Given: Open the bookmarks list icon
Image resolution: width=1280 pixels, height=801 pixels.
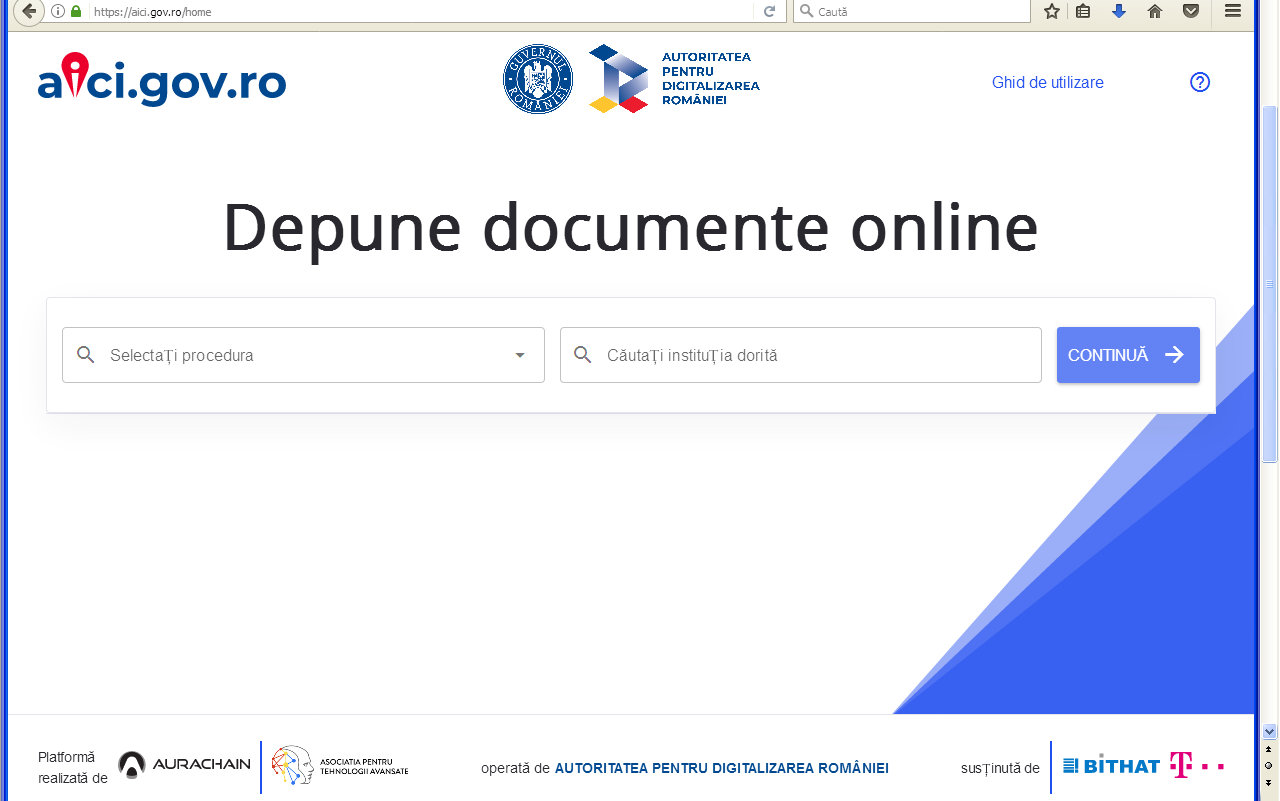Looking at the screenshot, I should tap(1083, 12).
